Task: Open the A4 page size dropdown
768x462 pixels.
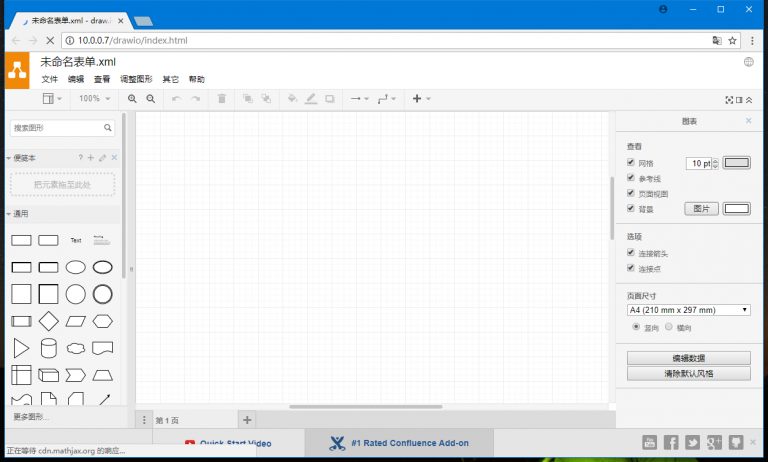Action: [688, 310]
